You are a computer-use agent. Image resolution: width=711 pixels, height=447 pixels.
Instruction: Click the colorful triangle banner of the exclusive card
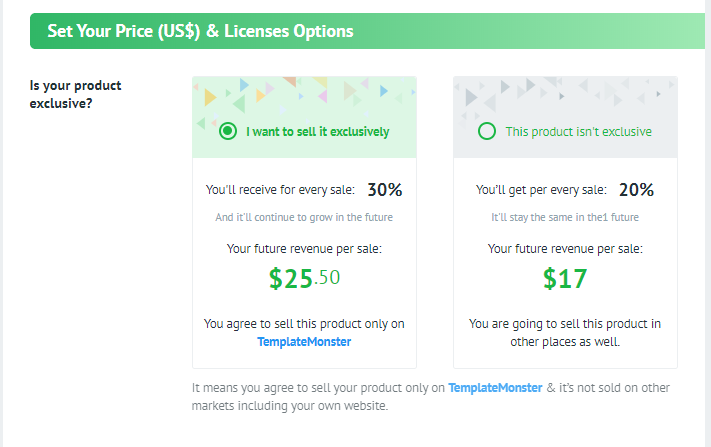coord(304,97)
